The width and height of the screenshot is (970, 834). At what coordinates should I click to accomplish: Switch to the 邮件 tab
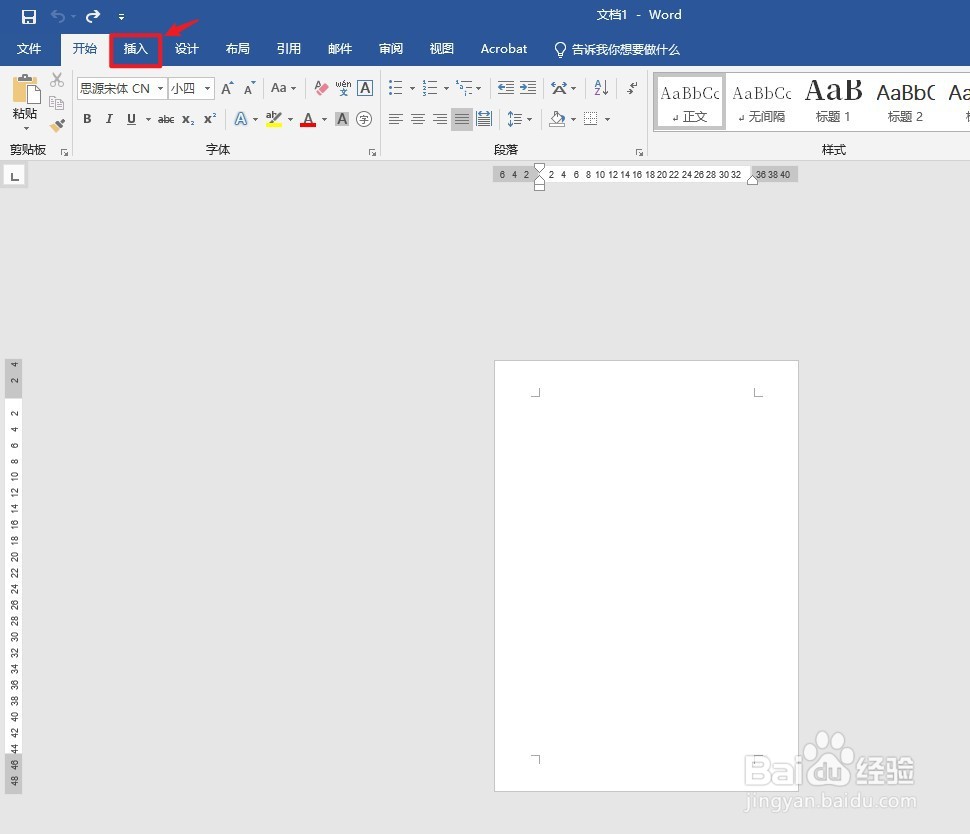[x=340, y=49]
